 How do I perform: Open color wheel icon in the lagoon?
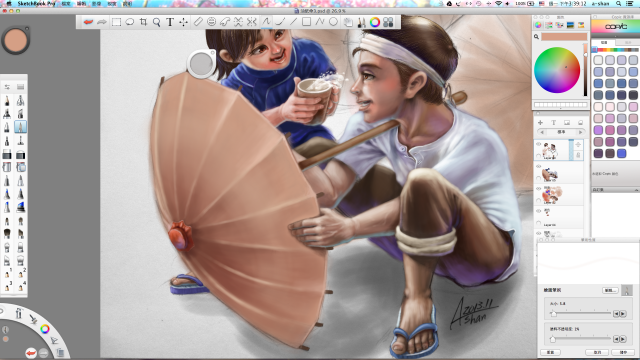45,329
